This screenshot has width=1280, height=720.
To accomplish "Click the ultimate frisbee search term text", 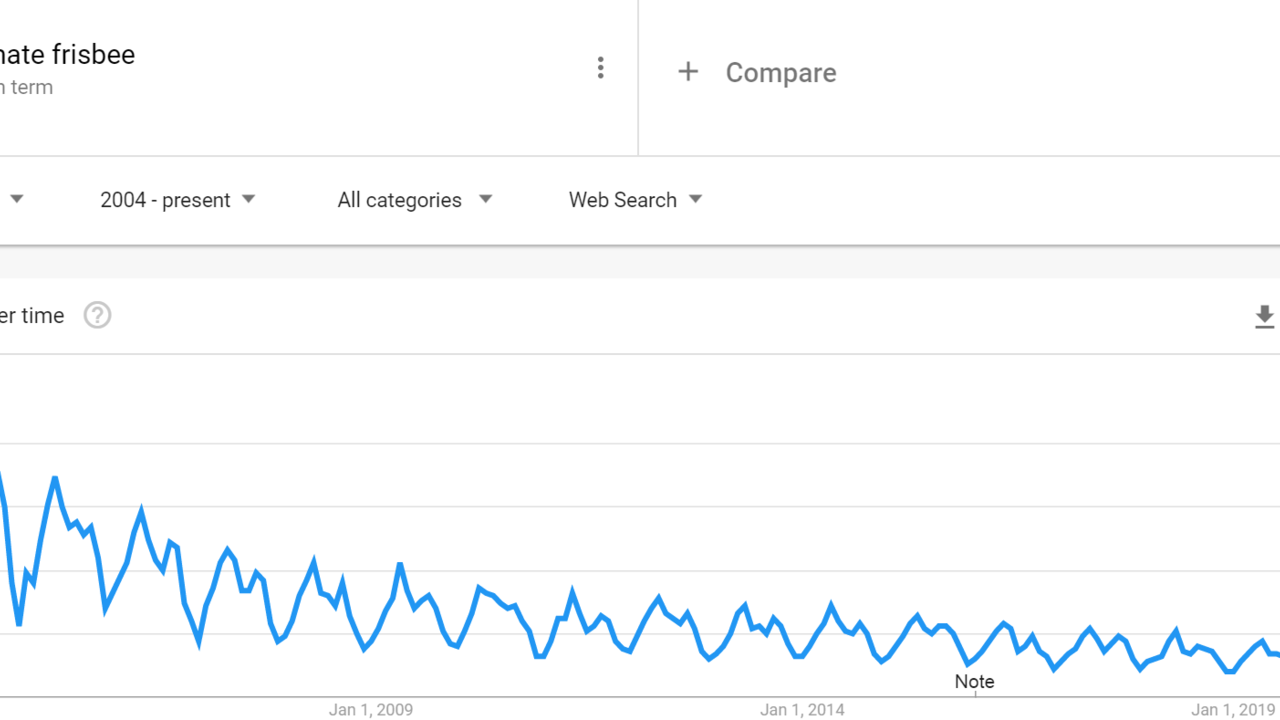I will 67,54.
